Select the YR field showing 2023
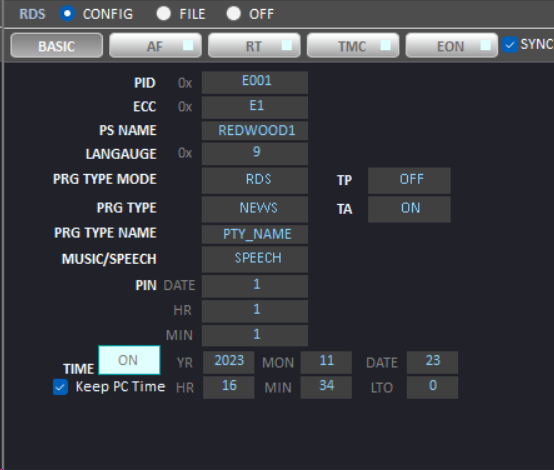The image size is (554, 470). click(x=229, y=362)
